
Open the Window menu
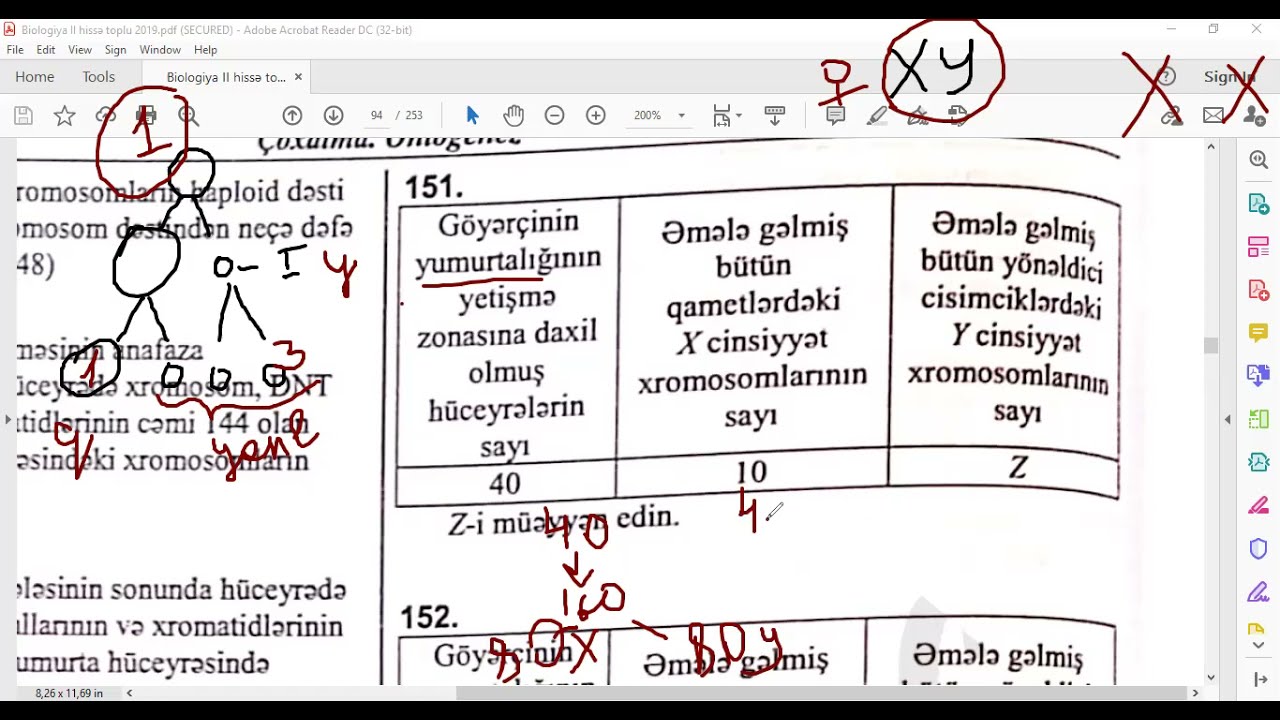(160, 50)
